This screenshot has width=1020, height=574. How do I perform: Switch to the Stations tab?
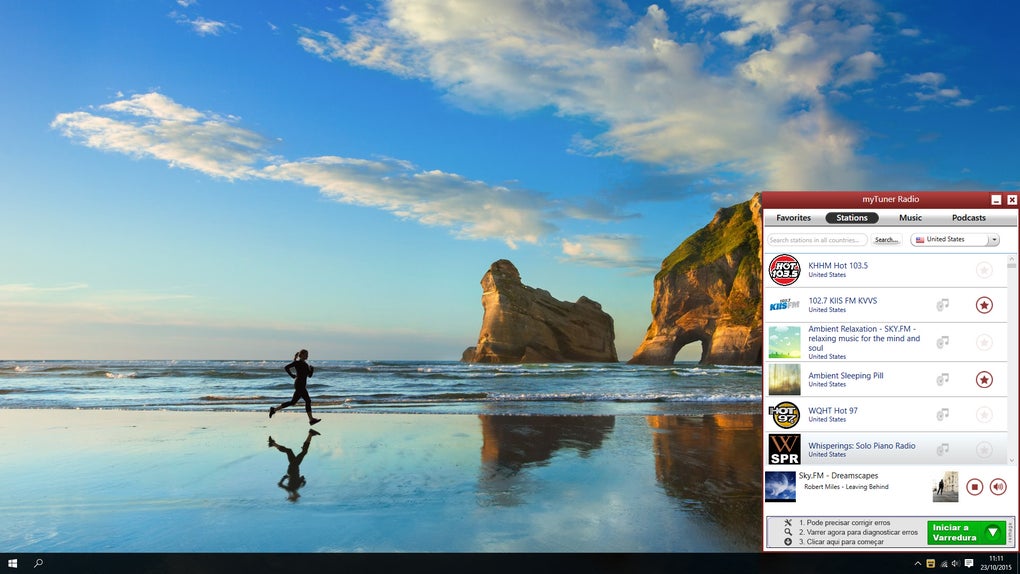(852, 218)
